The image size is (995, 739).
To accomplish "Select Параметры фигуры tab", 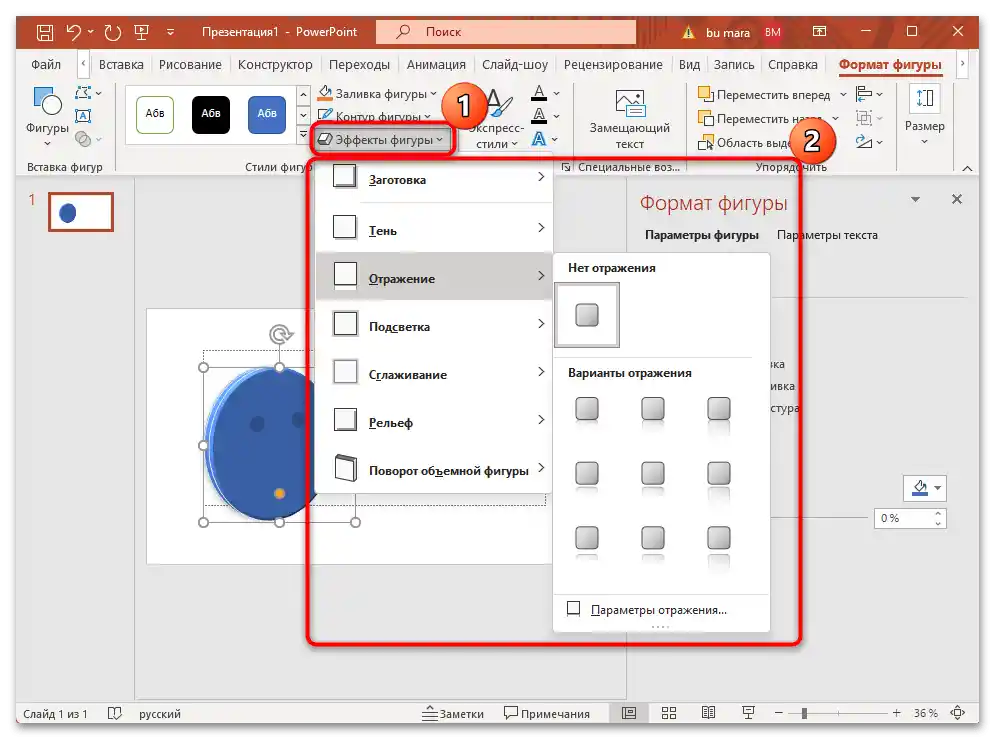I will point(701,235).
